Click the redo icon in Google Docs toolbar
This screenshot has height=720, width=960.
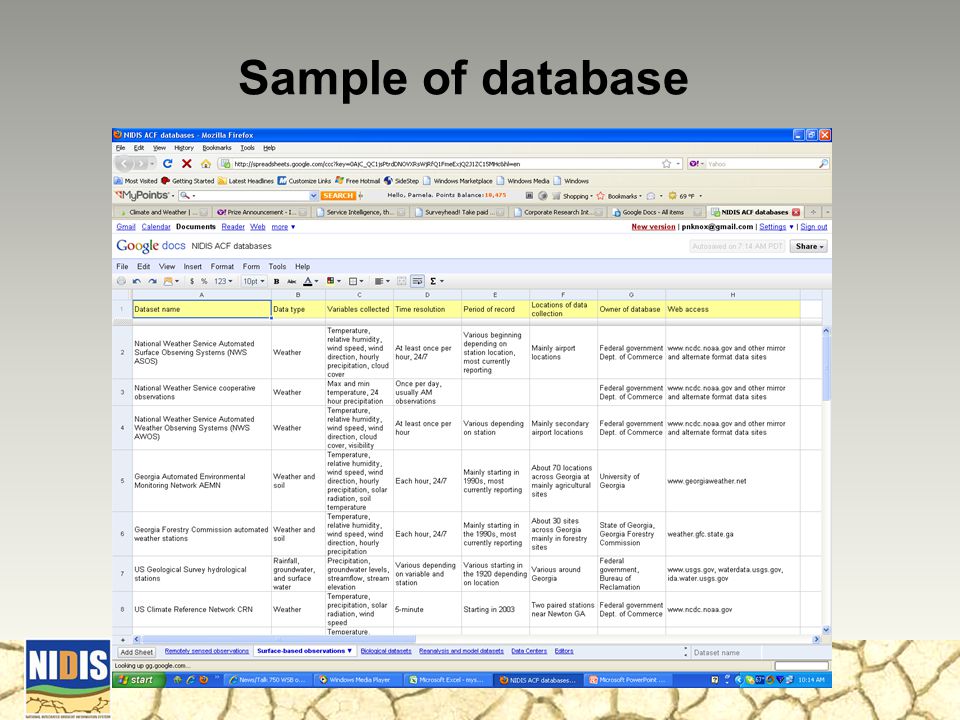coord(152,281)
